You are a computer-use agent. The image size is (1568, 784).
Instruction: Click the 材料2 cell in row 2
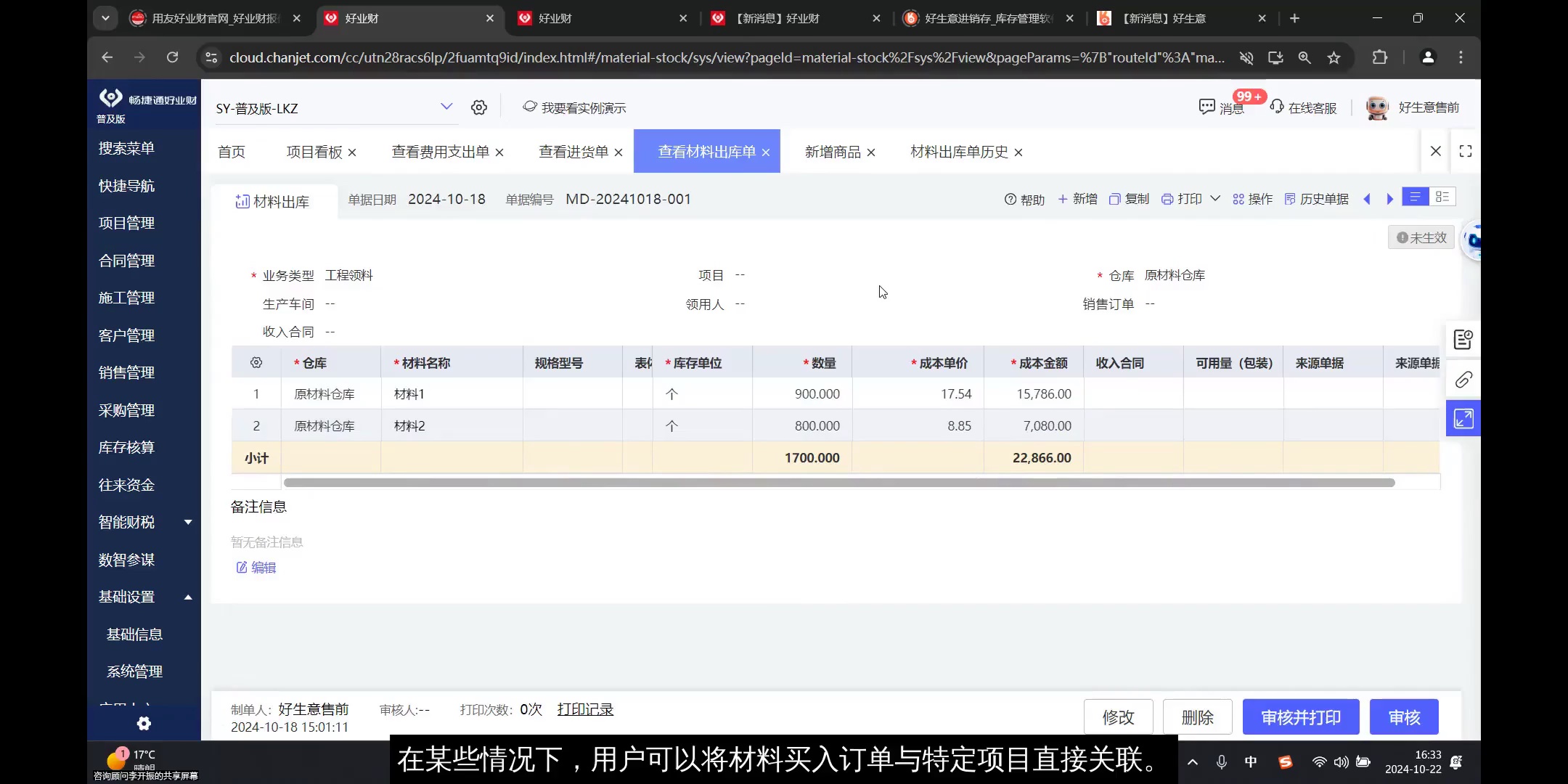452,426
